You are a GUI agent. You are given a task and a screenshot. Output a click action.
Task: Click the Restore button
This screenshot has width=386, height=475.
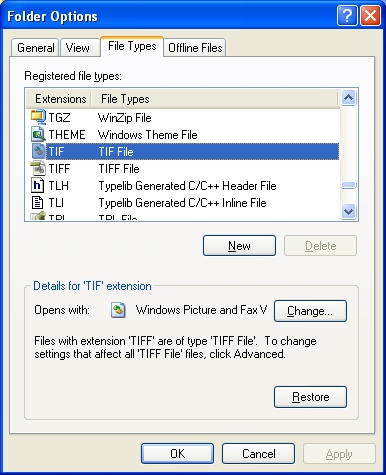click(x=310, y=397)
